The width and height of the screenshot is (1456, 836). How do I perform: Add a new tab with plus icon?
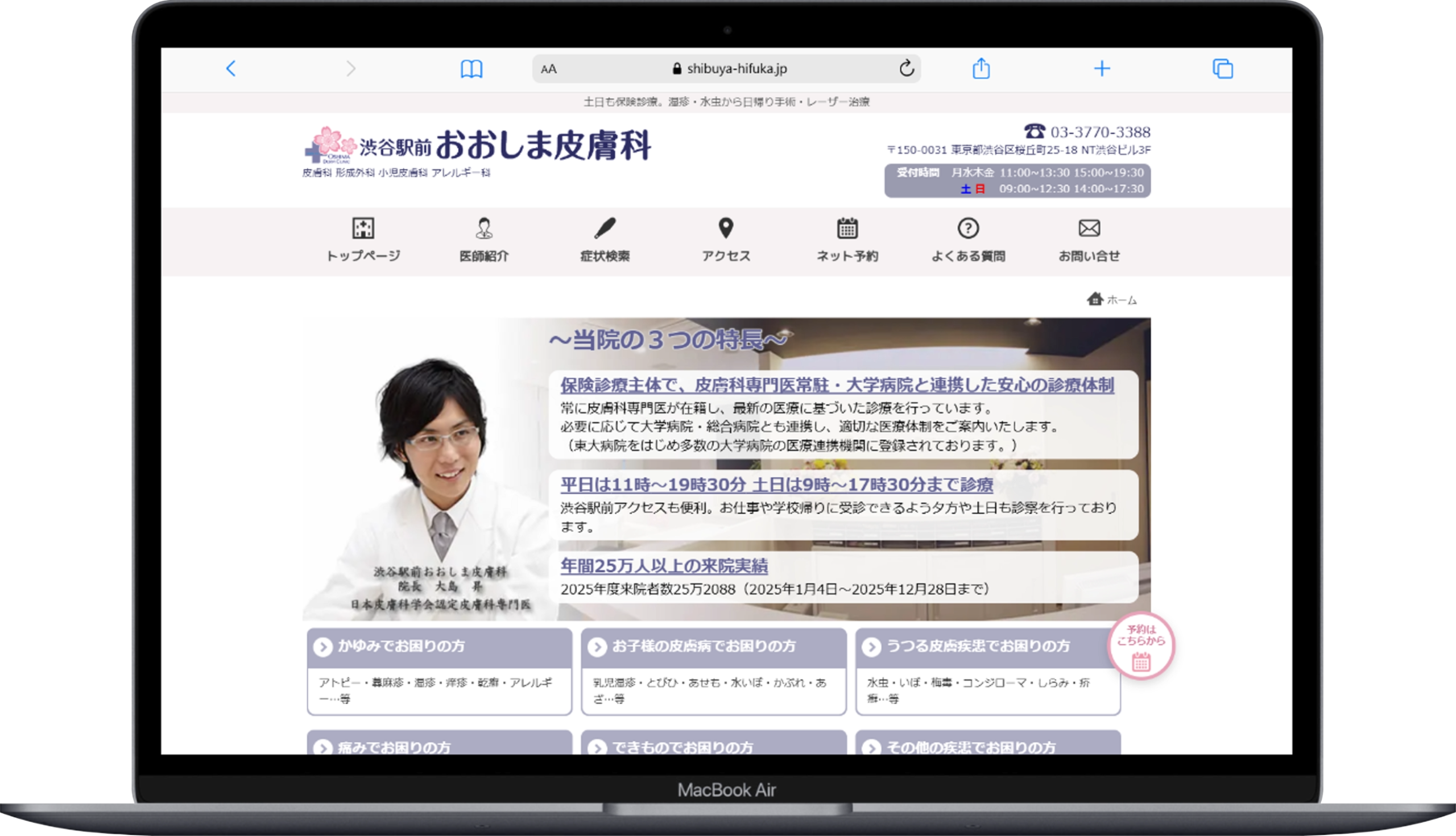pyautogui.click(x=1102, y=69)
